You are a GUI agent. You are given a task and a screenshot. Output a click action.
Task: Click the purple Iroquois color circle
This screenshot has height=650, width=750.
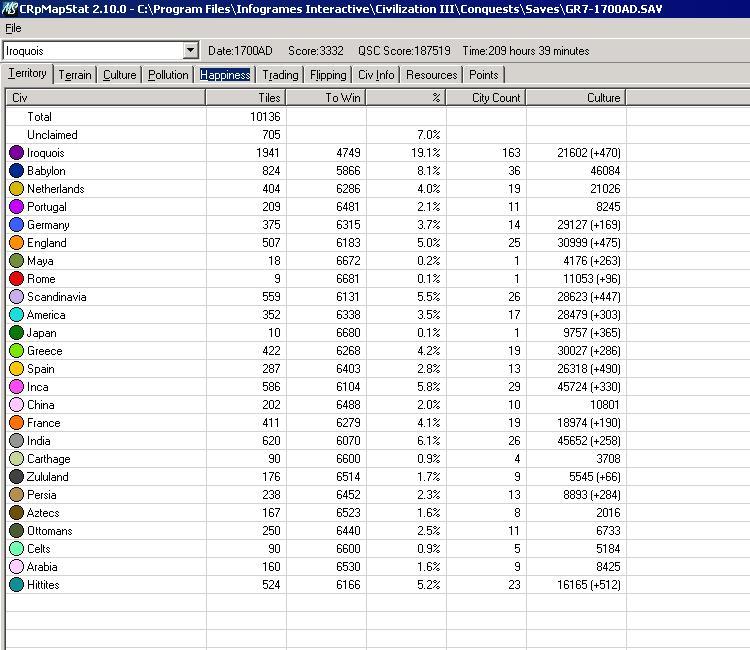[16, 153]
